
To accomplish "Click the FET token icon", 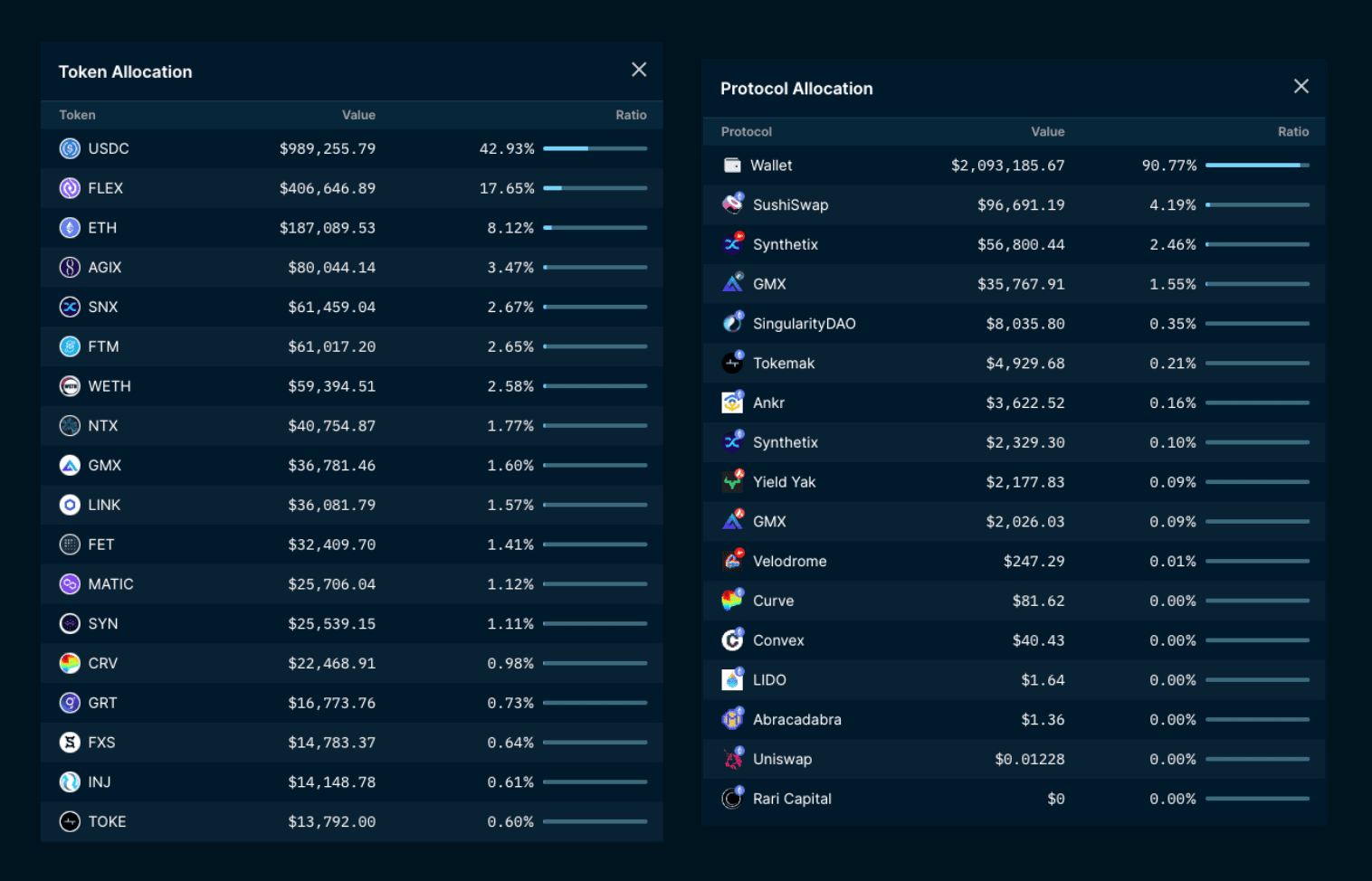I will [x=70, y=545].
